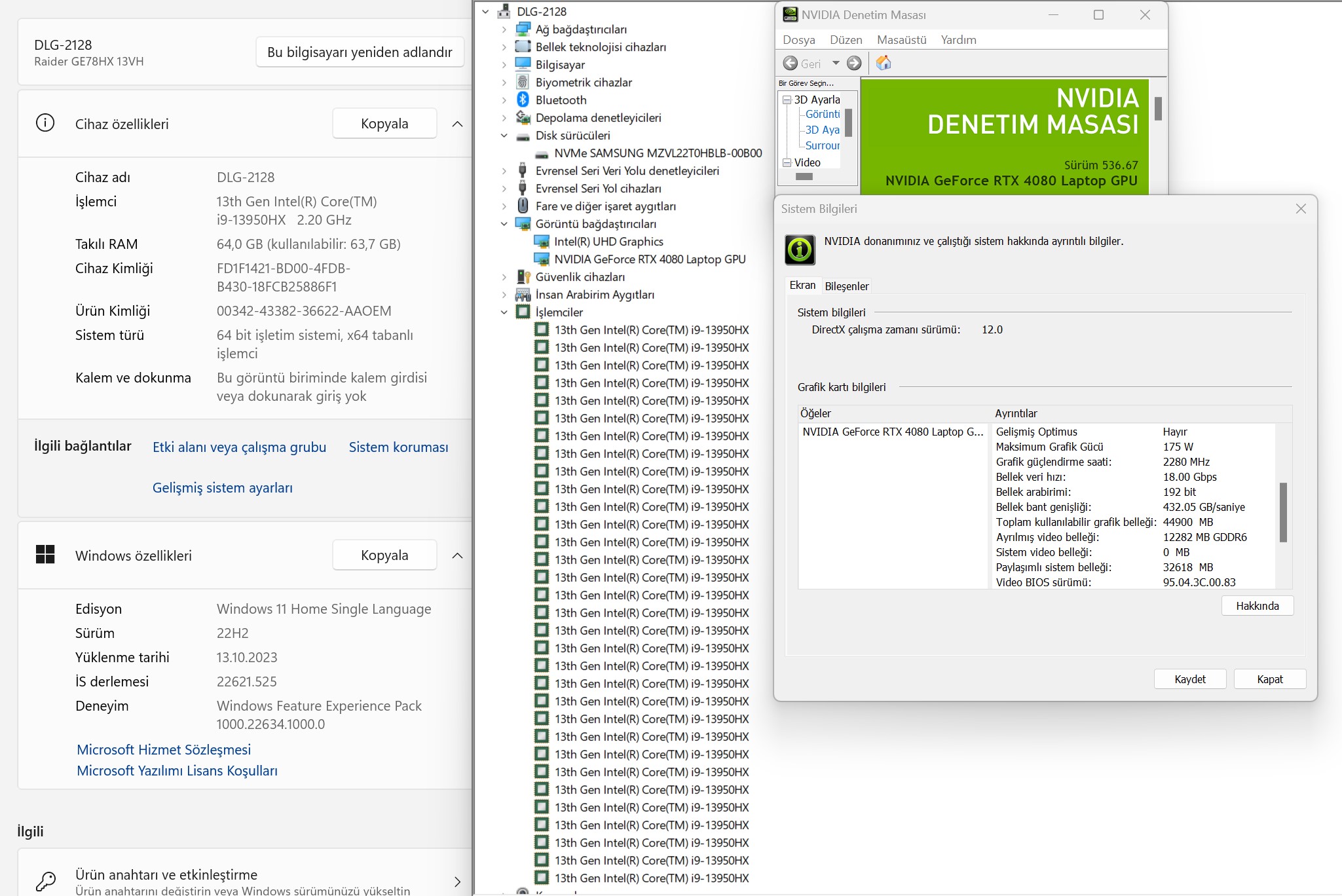Click the Cihaz özellikleri info icon

[x=45, y=123]
